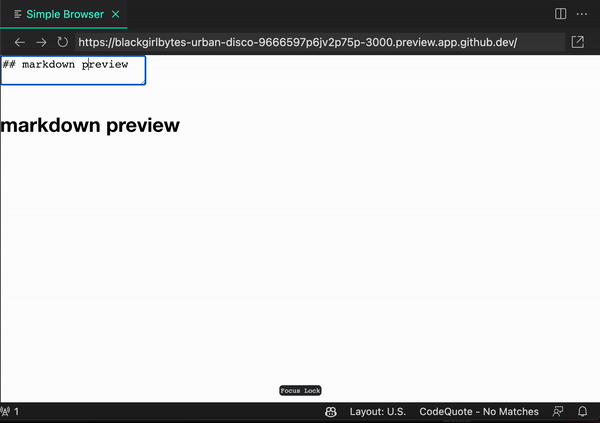Go back in the Simple Browser
This screenshot has width=600, height=423.
(x=20, y=42)
